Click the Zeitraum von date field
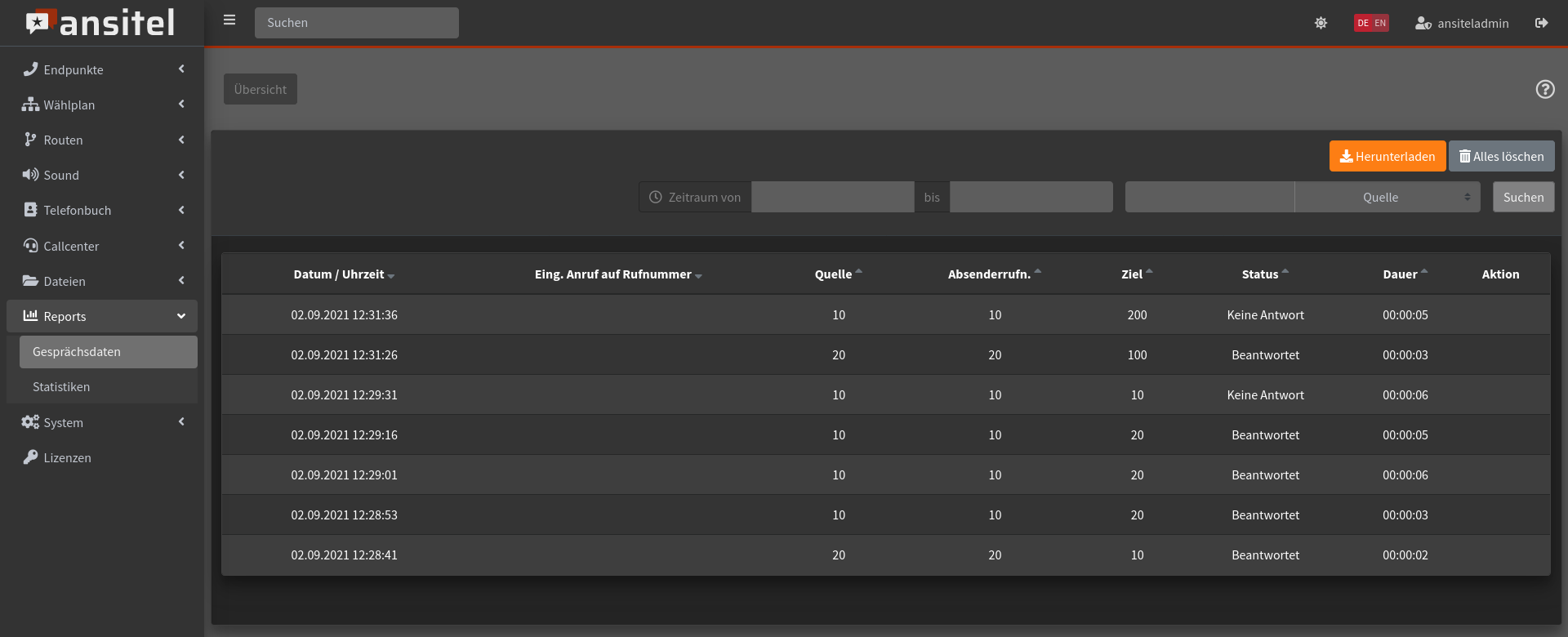The height and width of the screenshot is (637, 1568). pyautogui.click(x=832, y=197)
